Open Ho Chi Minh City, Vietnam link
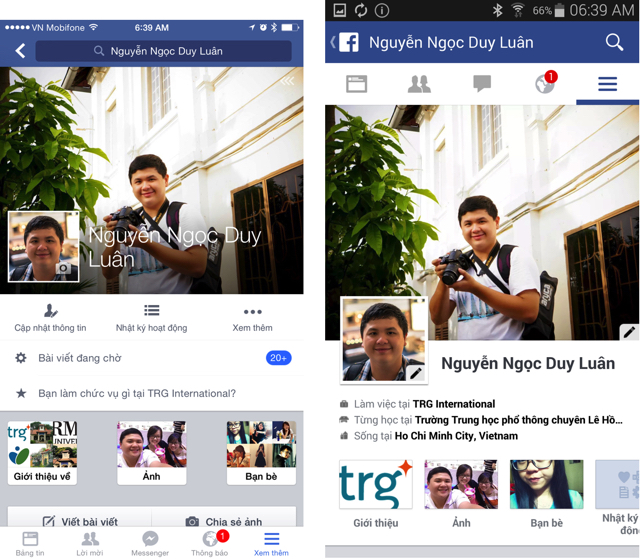 [x=456, y=436]
